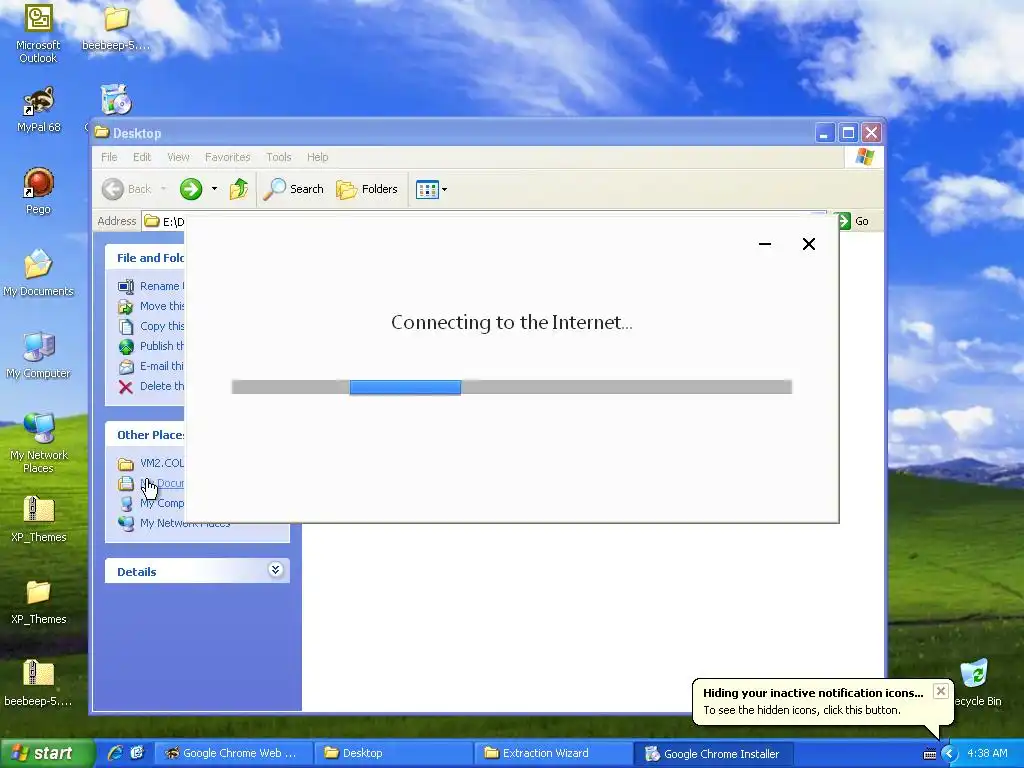Open Search in the Desktop window

point(293,189)
